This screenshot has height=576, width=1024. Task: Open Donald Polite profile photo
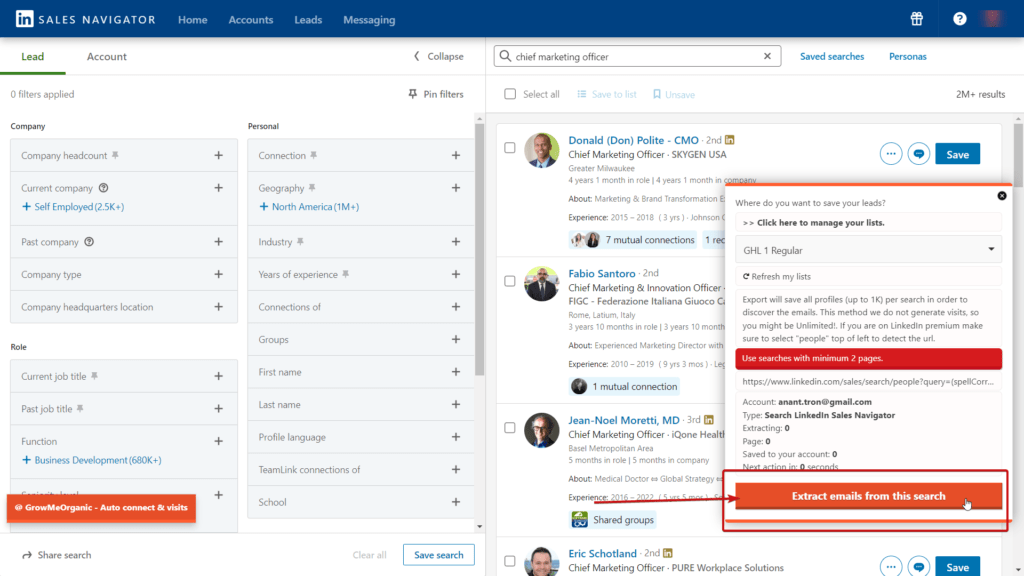tap(541, 150)
